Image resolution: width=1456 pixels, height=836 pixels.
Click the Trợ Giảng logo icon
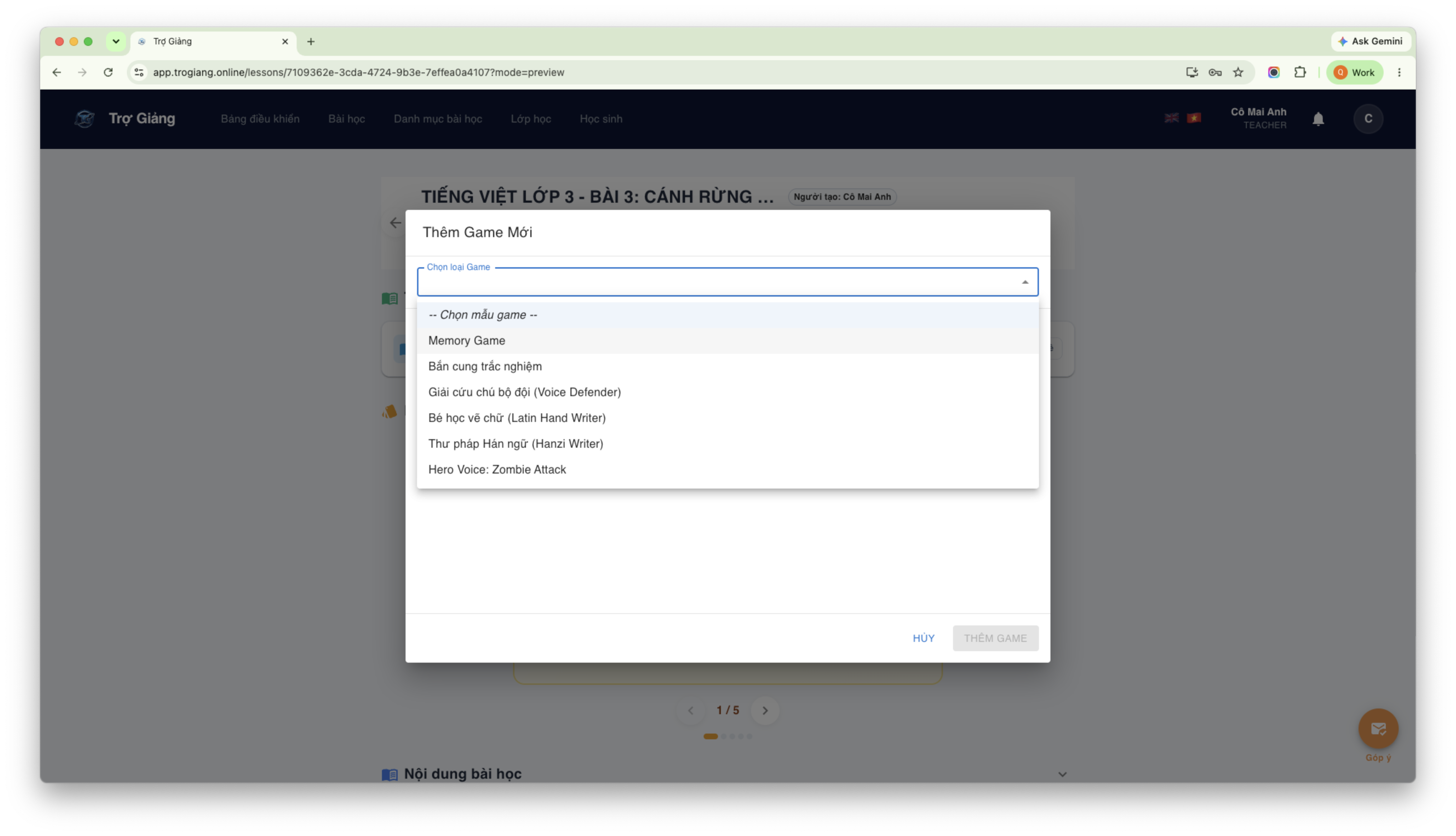pos(85,119)
